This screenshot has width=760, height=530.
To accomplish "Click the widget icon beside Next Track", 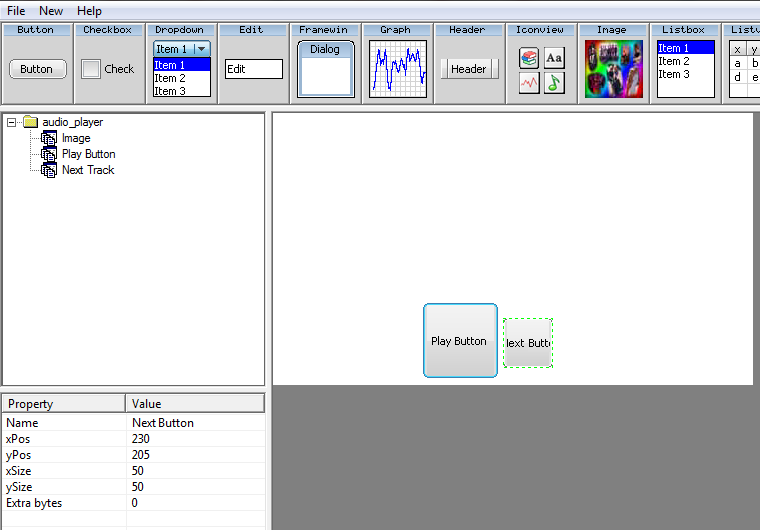I will pyautogui.click(x=49, y=170).
